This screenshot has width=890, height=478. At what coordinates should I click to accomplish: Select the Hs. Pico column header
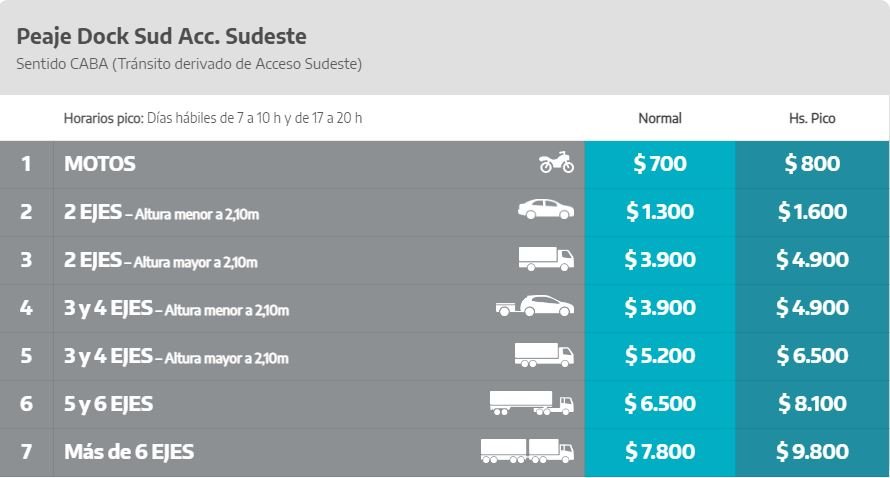[x=812, y=118]
